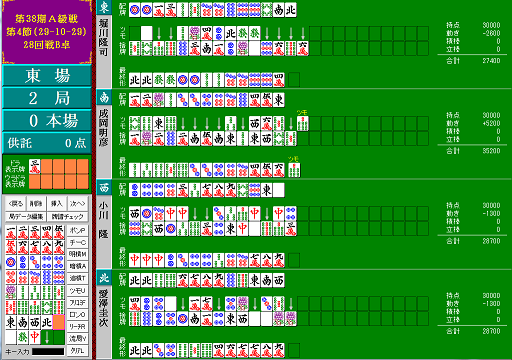Click the 削除 delete button
The image size is (512, 360).
coord(36,203)
